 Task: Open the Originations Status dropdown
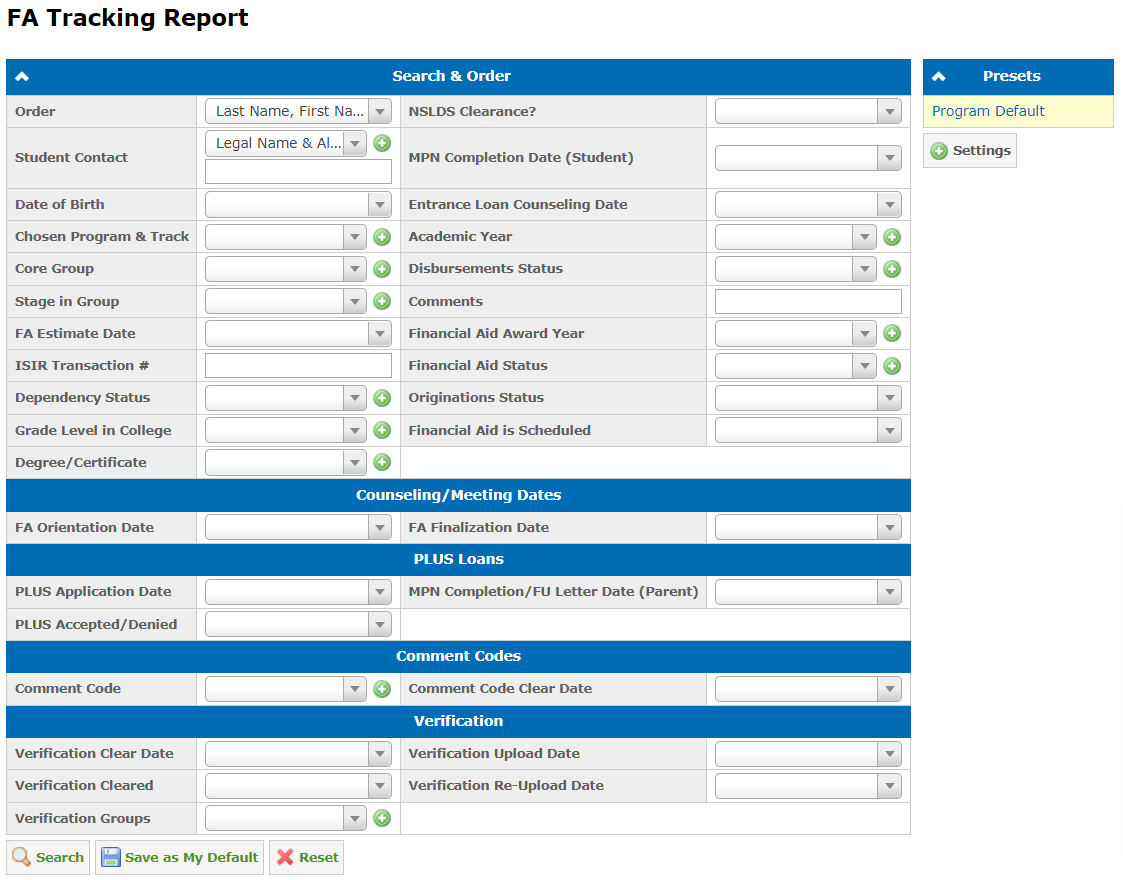click(x=808, y=398)
